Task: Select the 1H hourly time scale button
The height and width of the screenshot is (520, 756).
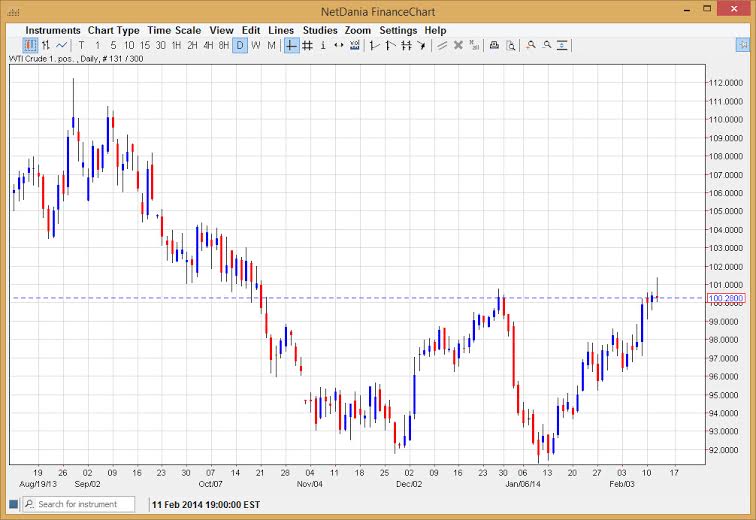Action: click(x=176, y=45)
